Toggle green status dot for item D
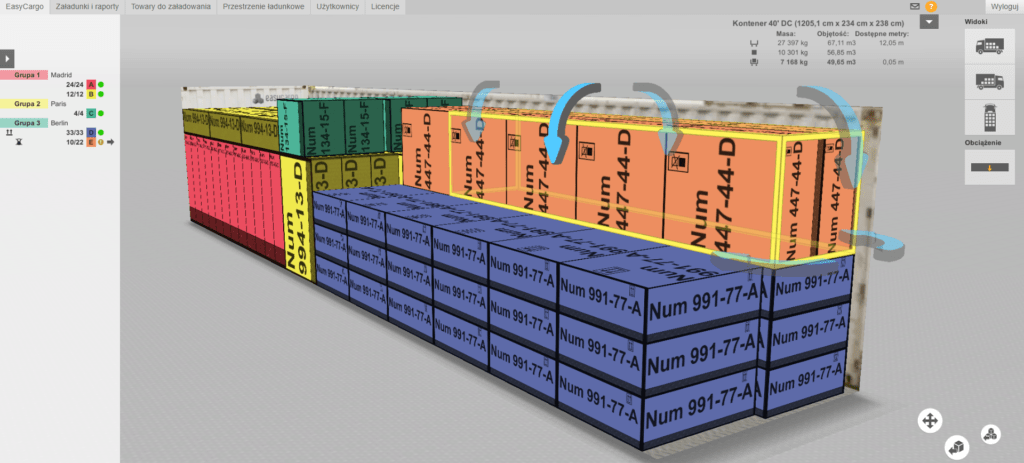 point(101,132)
